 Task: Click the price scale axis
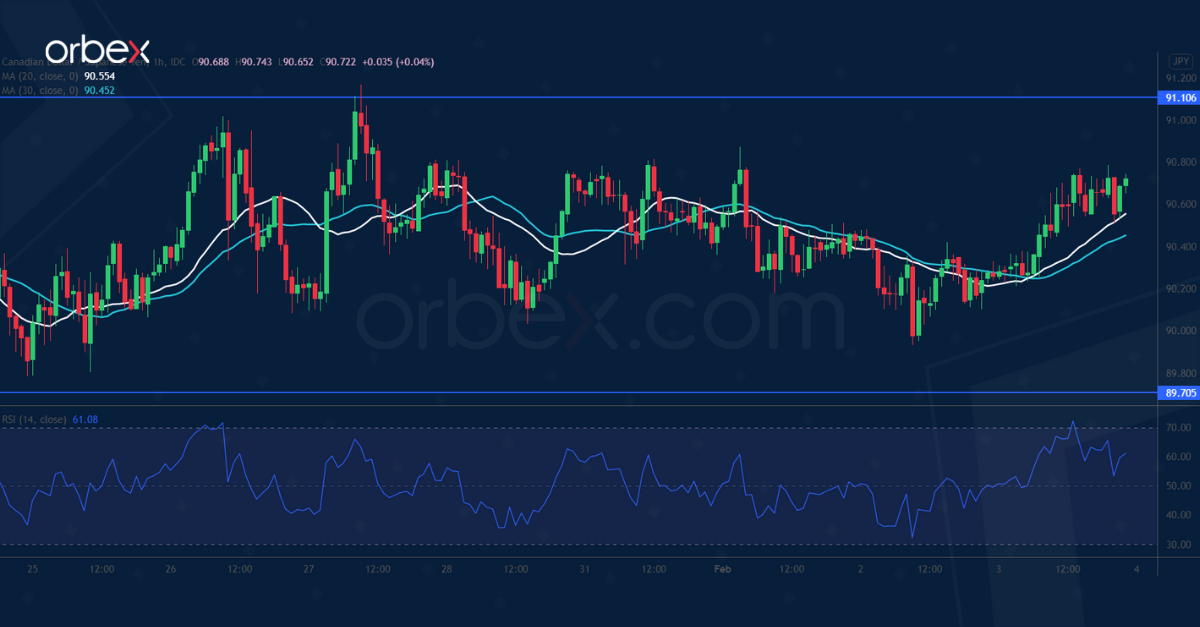[1177, 250]
